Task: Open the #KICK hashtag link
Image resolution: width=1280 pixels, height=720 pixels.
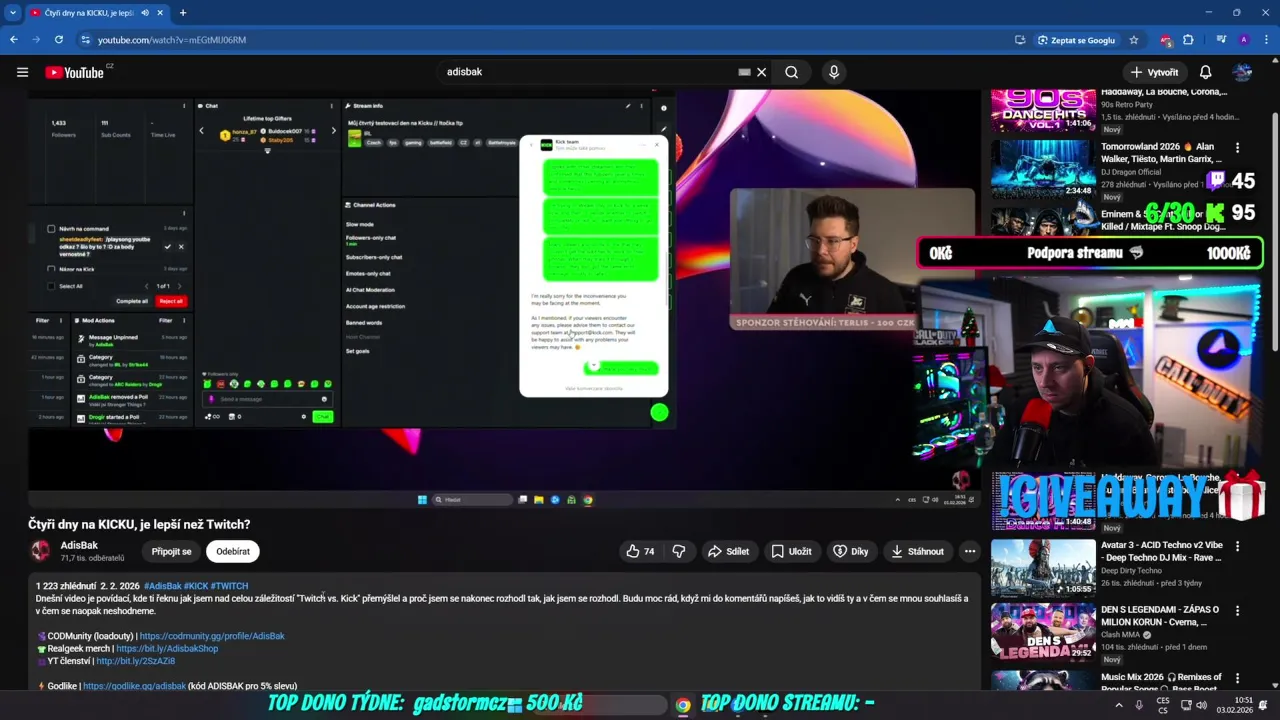Action: coord(196,586)
